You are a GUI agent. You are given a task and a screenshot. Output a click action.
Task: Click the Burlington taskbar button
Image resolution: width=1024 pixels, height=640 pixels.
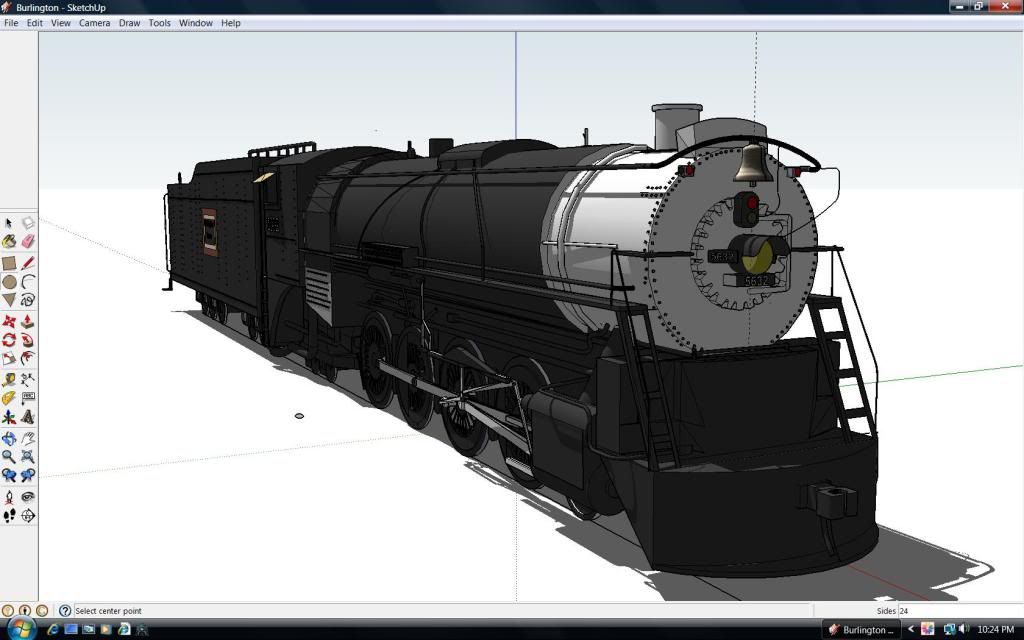[861, 630]
